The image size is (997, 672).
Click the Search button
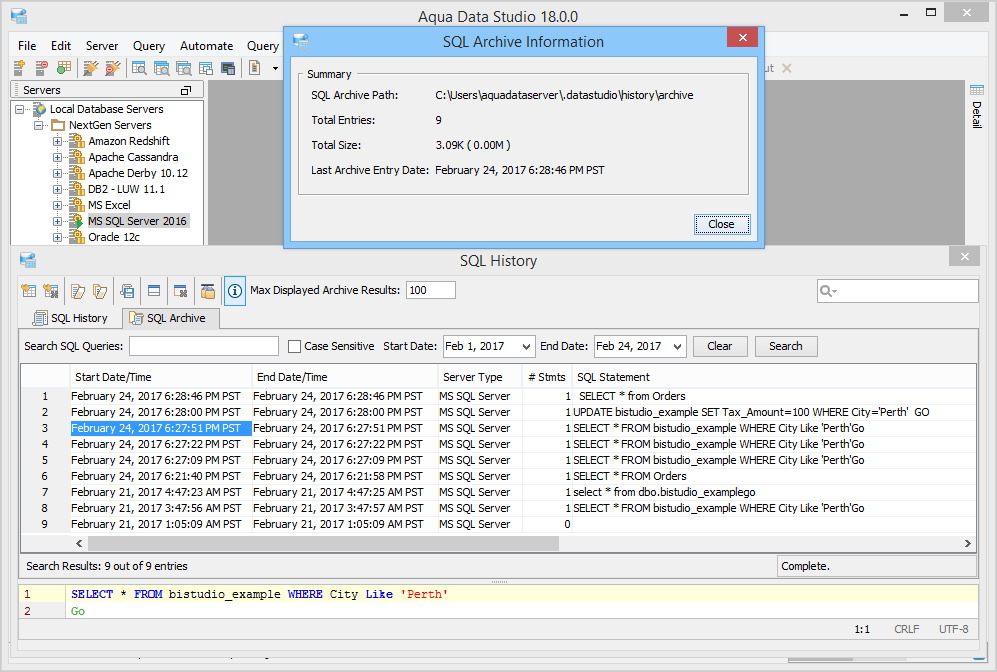786,346
